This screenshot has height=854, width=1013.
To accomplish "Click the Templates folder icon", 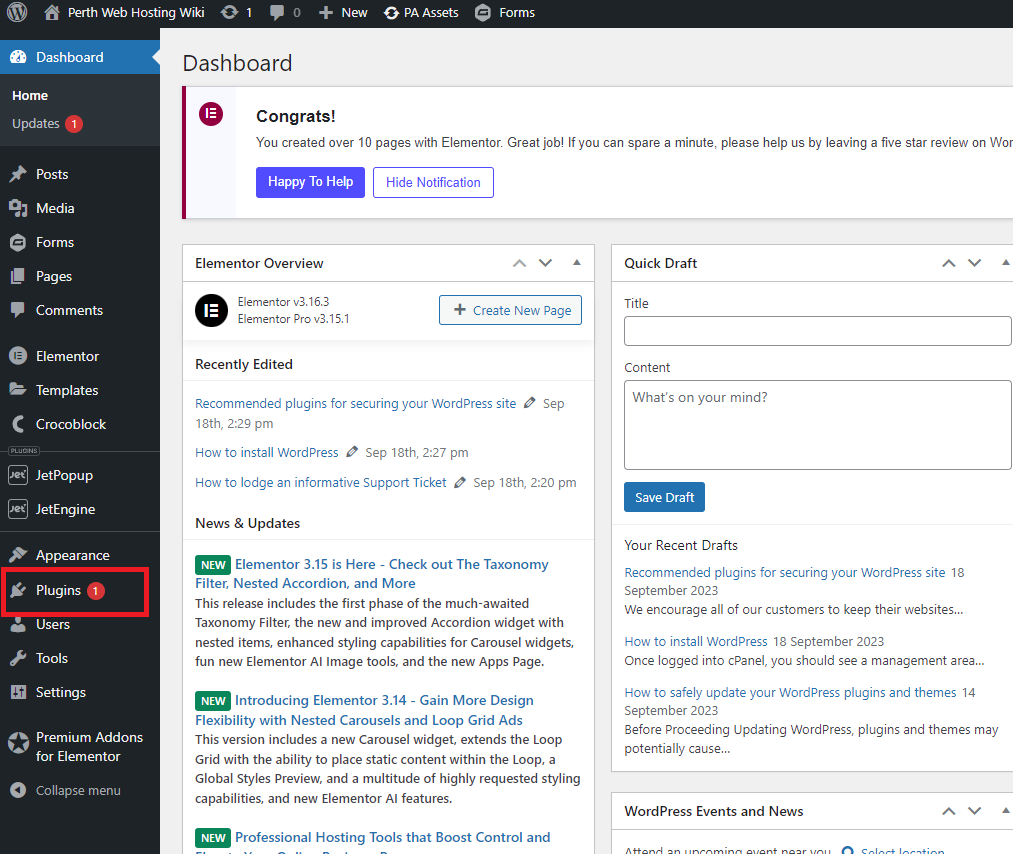I will click(x=18, y=390).
